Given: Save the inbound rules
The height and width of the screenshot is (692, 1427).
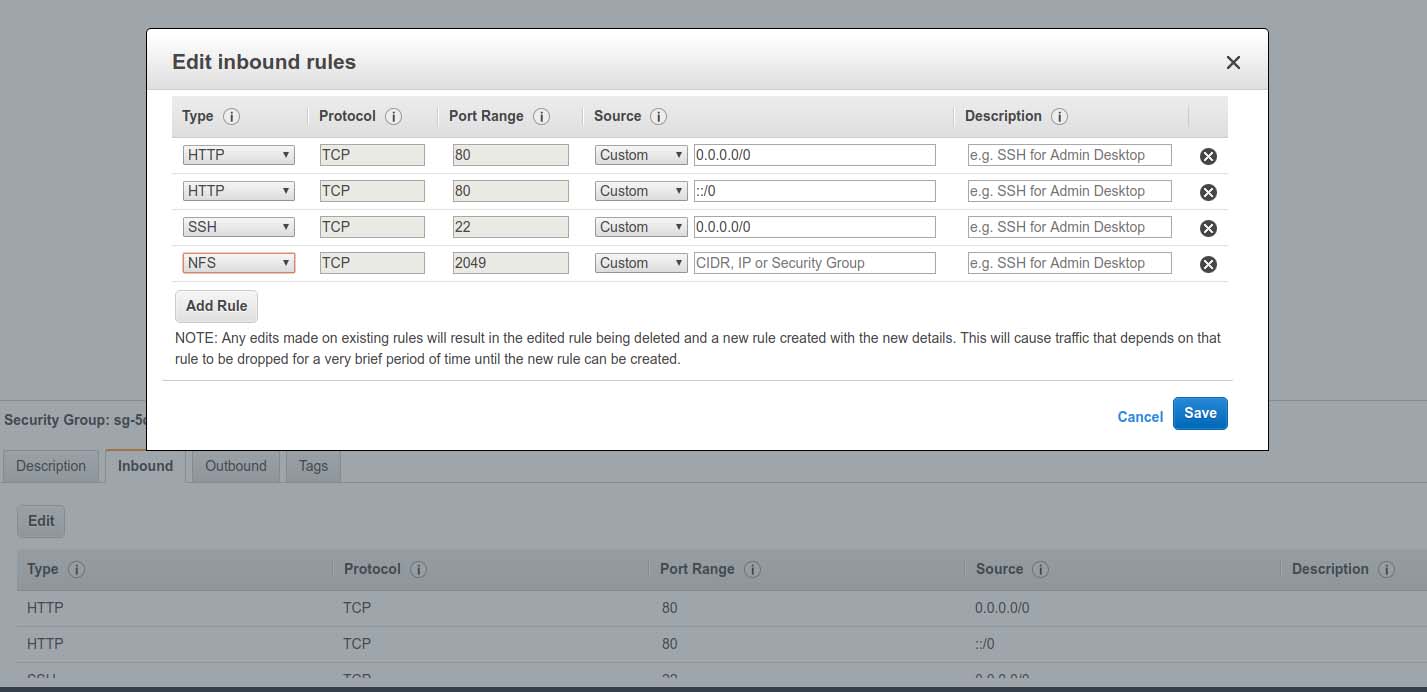Looking at the screenshot, I should point(1200,413).
